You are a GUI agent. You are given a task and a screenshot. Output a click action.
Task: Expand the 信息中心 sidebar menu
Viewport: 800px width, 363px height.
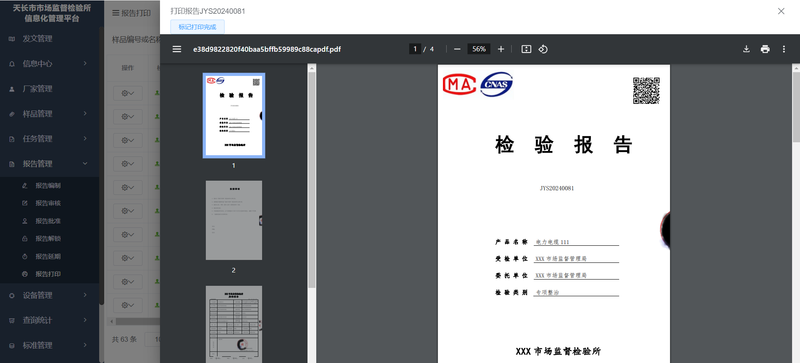pyautogui.click(x=50, y=63)
